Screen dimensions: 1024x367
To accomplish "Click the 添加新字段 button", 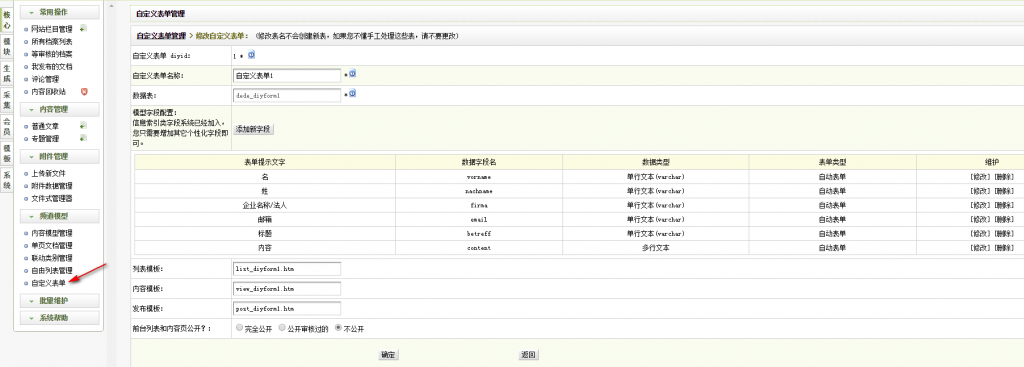I will pyautogui.click(x=253, y=129).
